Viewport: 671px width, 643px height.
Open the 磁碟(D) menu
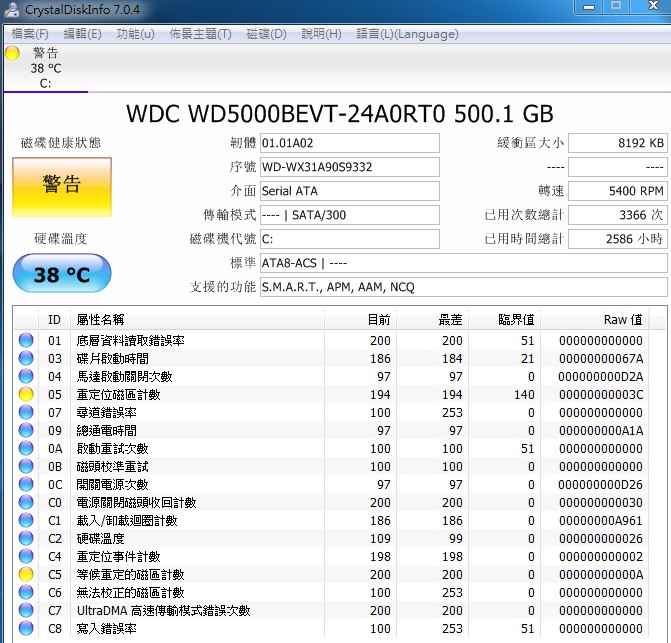tap(266, 34)
